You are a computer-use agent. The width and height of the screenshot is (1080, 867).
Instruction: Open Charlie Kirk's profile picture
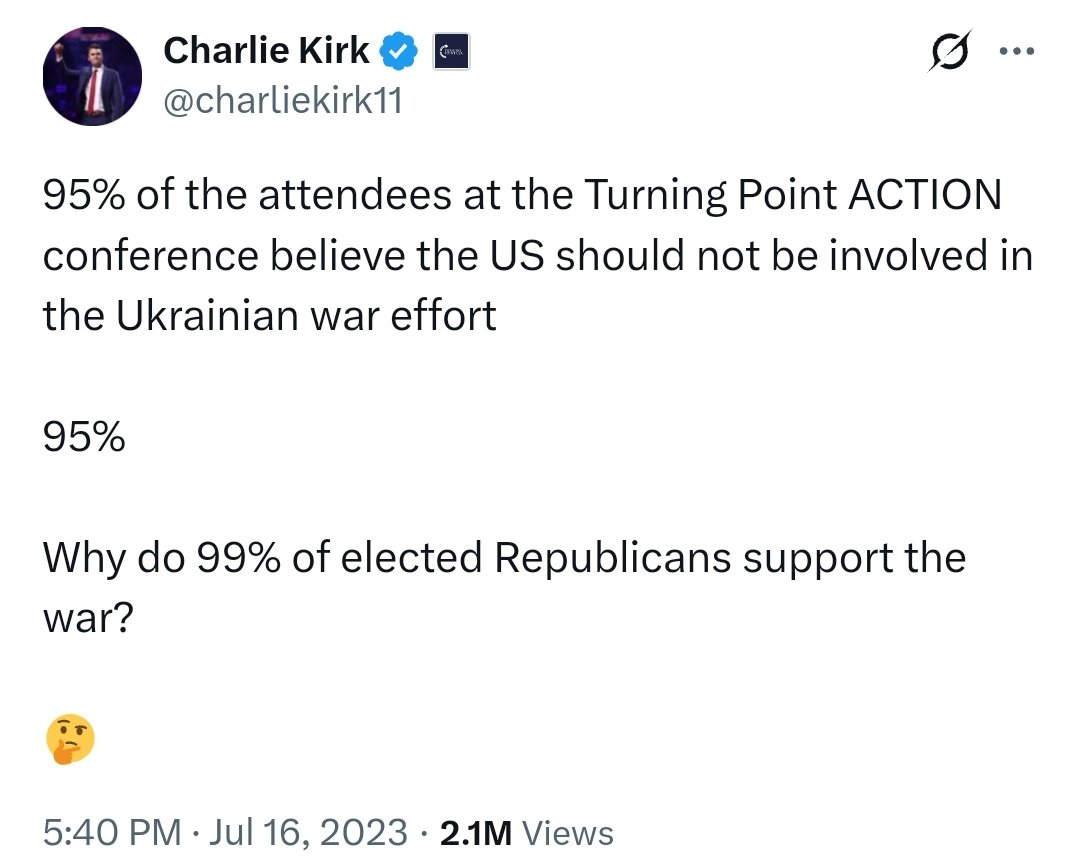click(92, 76)
